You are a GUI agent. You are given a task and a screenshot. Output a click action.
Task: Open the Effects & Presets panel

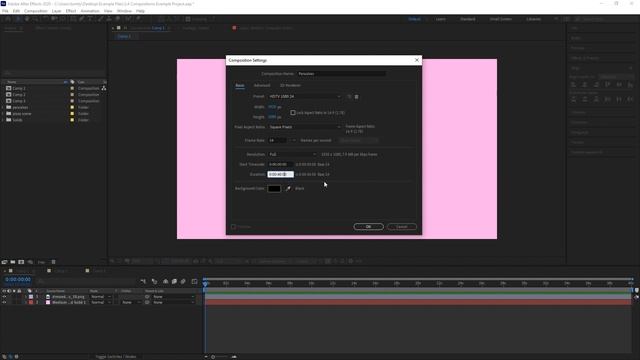click(x=585, y=58)
